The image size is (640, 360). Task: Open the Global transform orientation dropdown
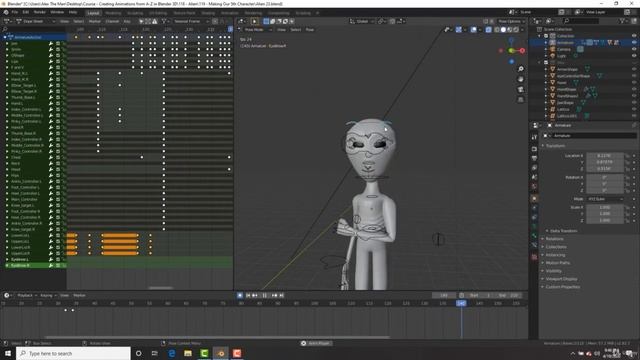coord(361,21)
